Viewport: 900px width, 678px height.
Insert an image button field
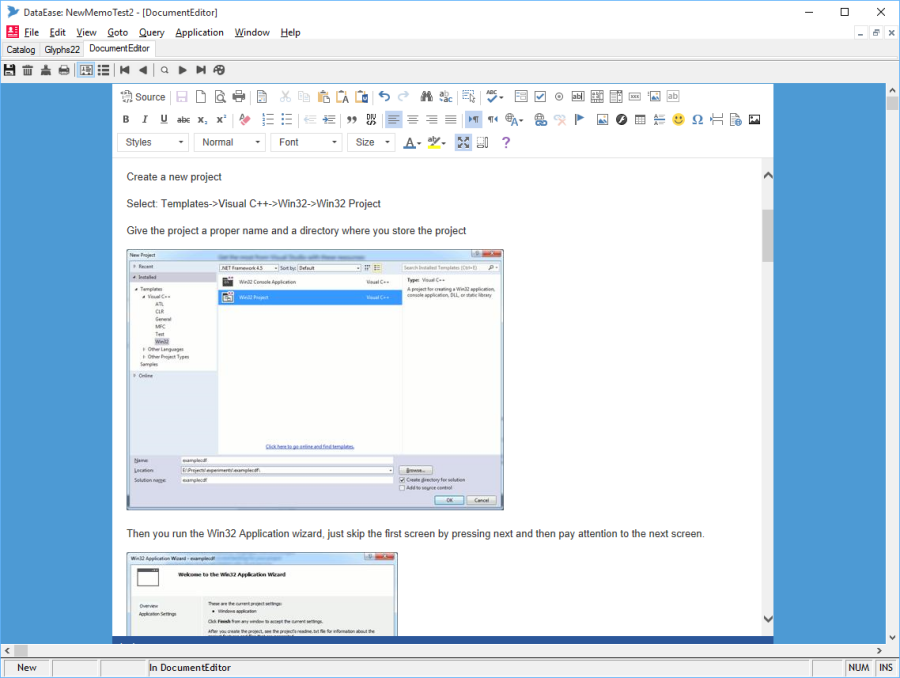click(x=654, y=96)
